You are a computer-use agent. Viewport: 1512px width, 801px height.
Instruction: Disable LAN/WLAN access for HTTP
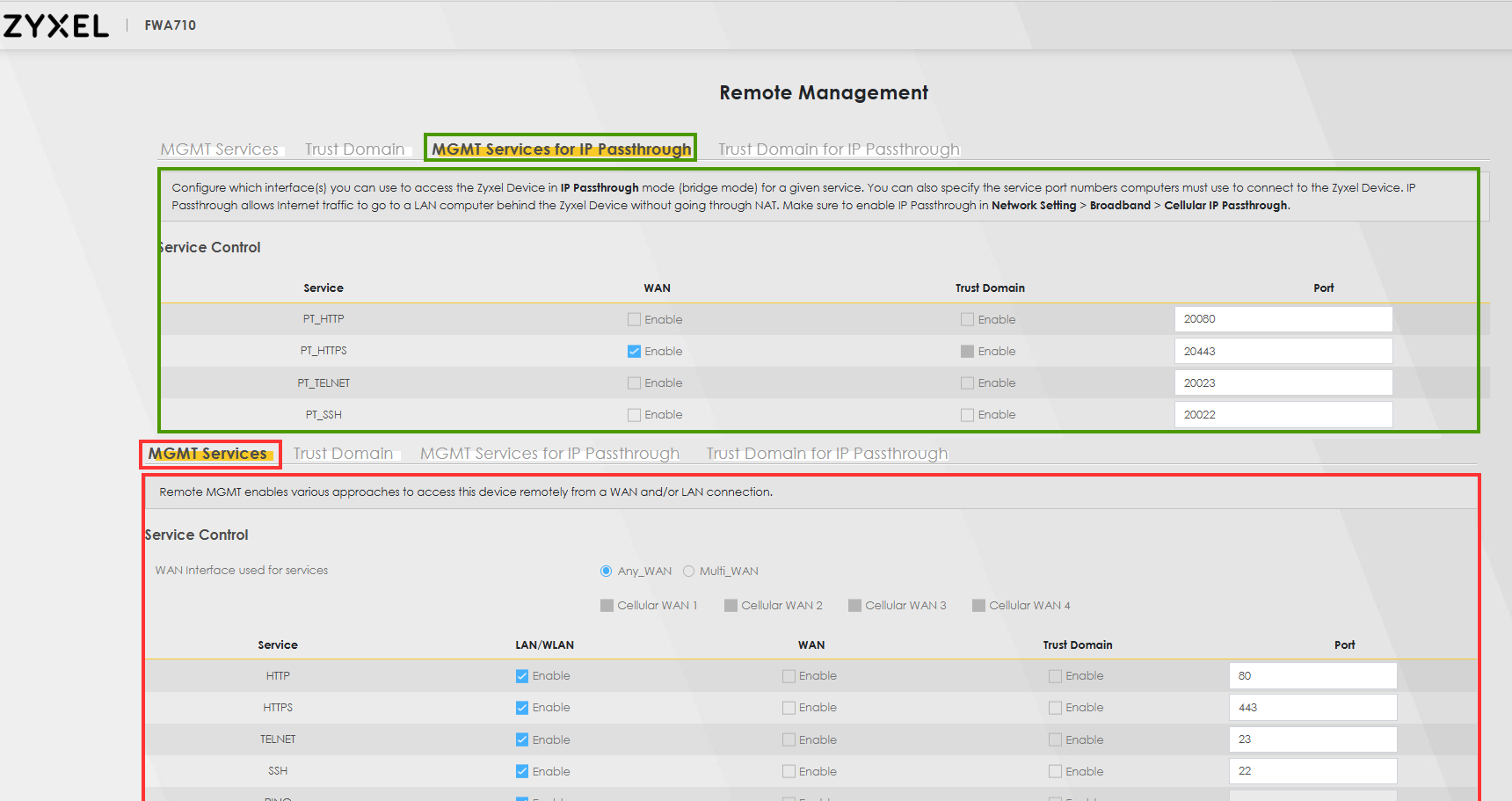[x=522, y=676]
